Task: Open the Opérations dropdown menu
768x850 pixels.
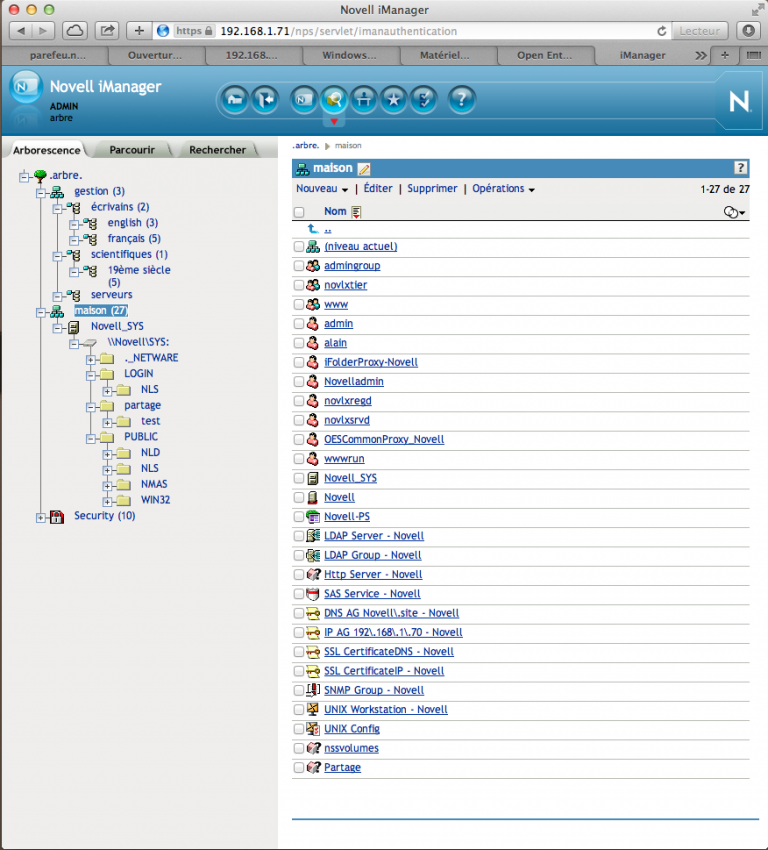Action: point(503,189)
